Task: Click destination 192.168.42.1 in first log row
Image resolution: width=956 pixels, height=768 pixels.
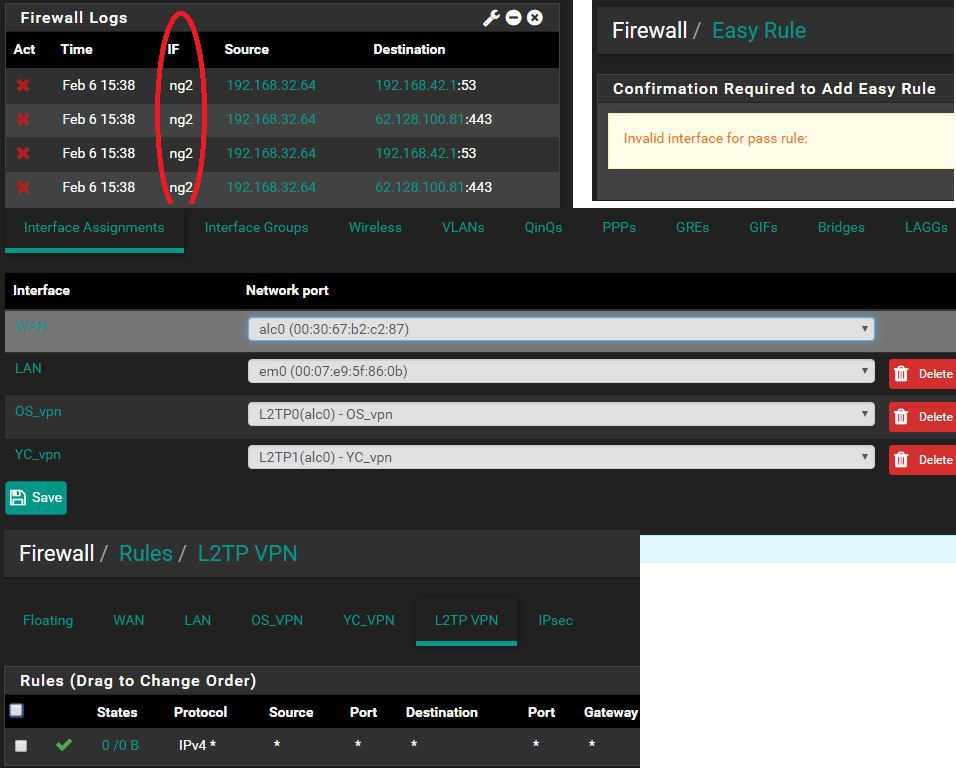Action: pos(415,85)
